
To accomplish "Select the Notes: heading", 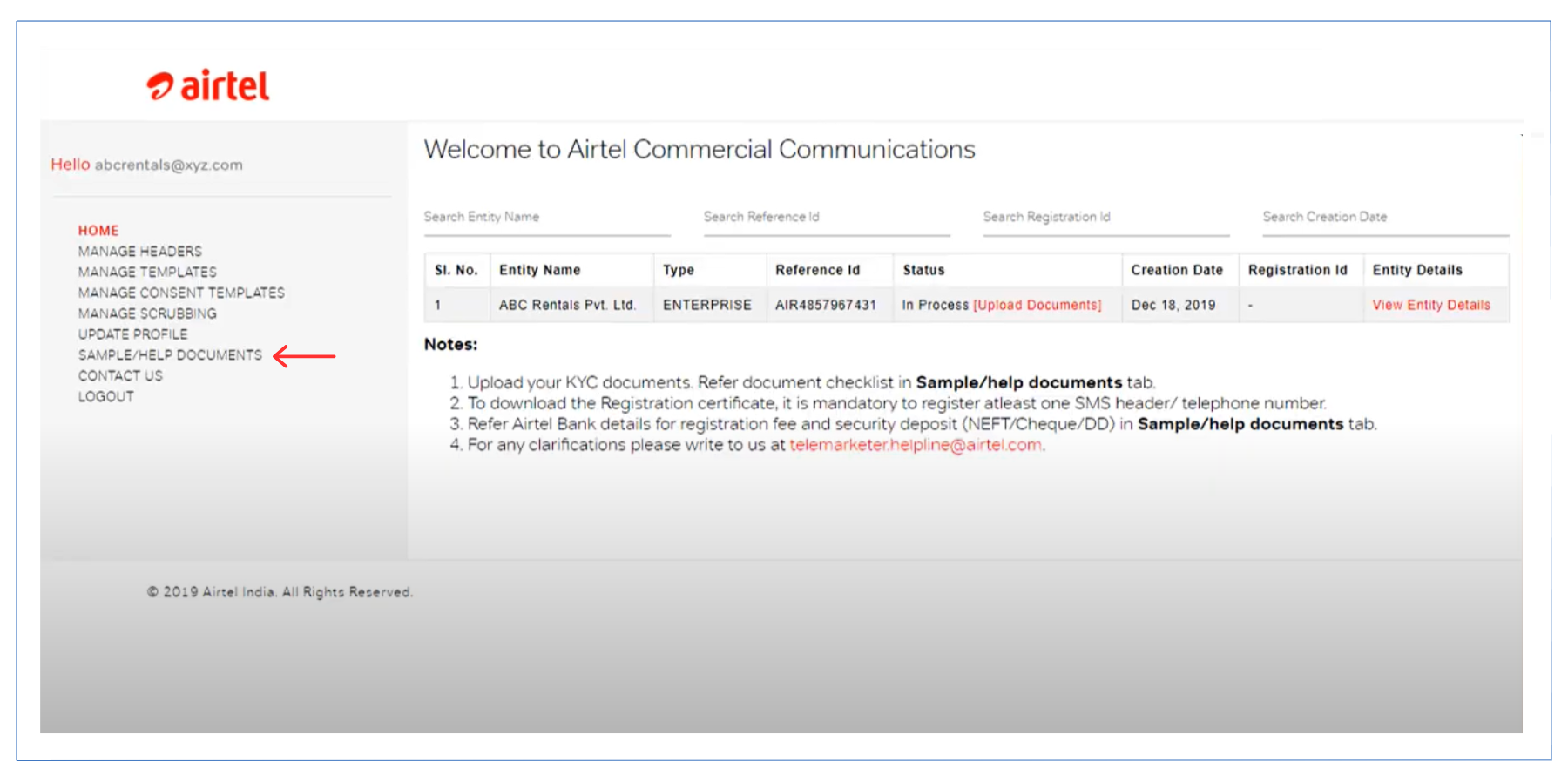I will [450, 344].
